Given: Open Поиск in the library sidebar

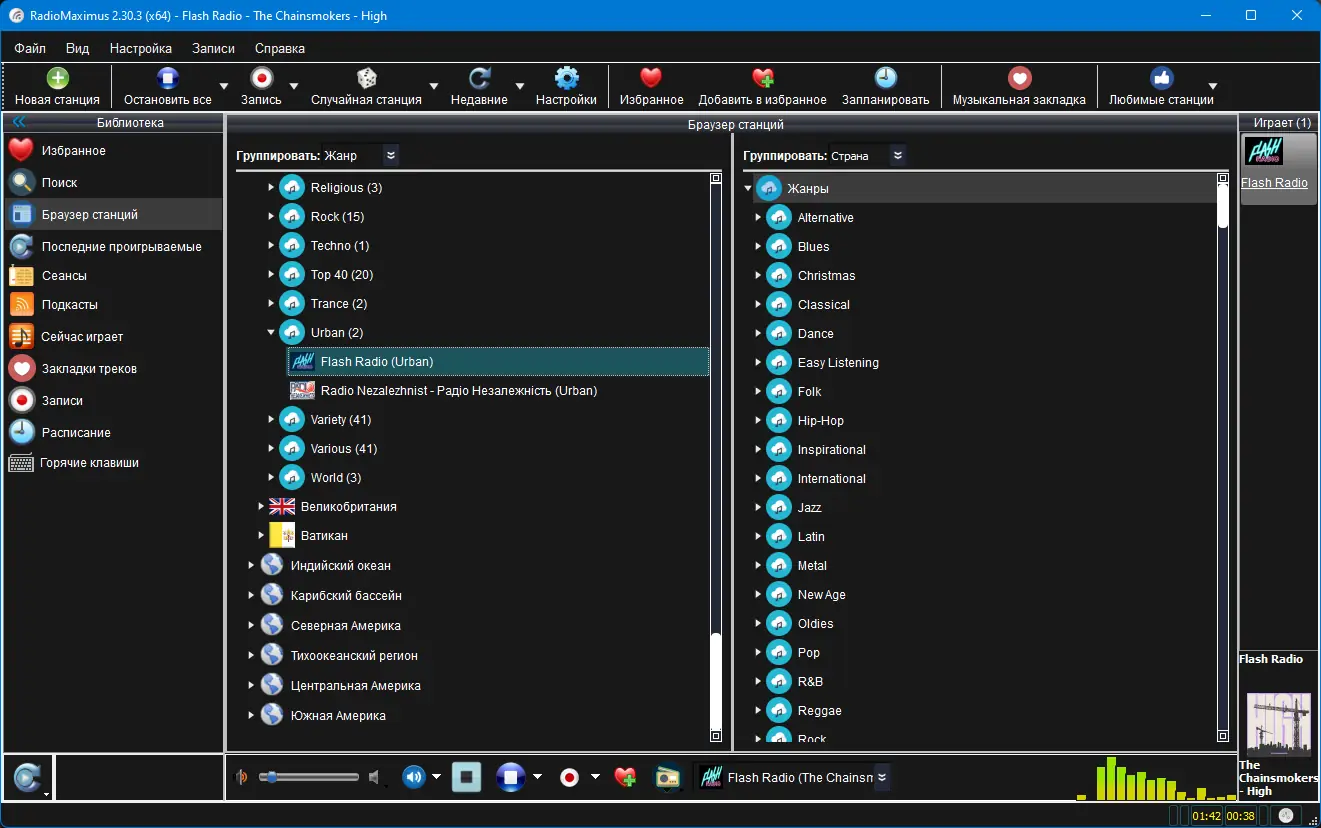Looking at the screenshot, I should (x=112, y=183).
